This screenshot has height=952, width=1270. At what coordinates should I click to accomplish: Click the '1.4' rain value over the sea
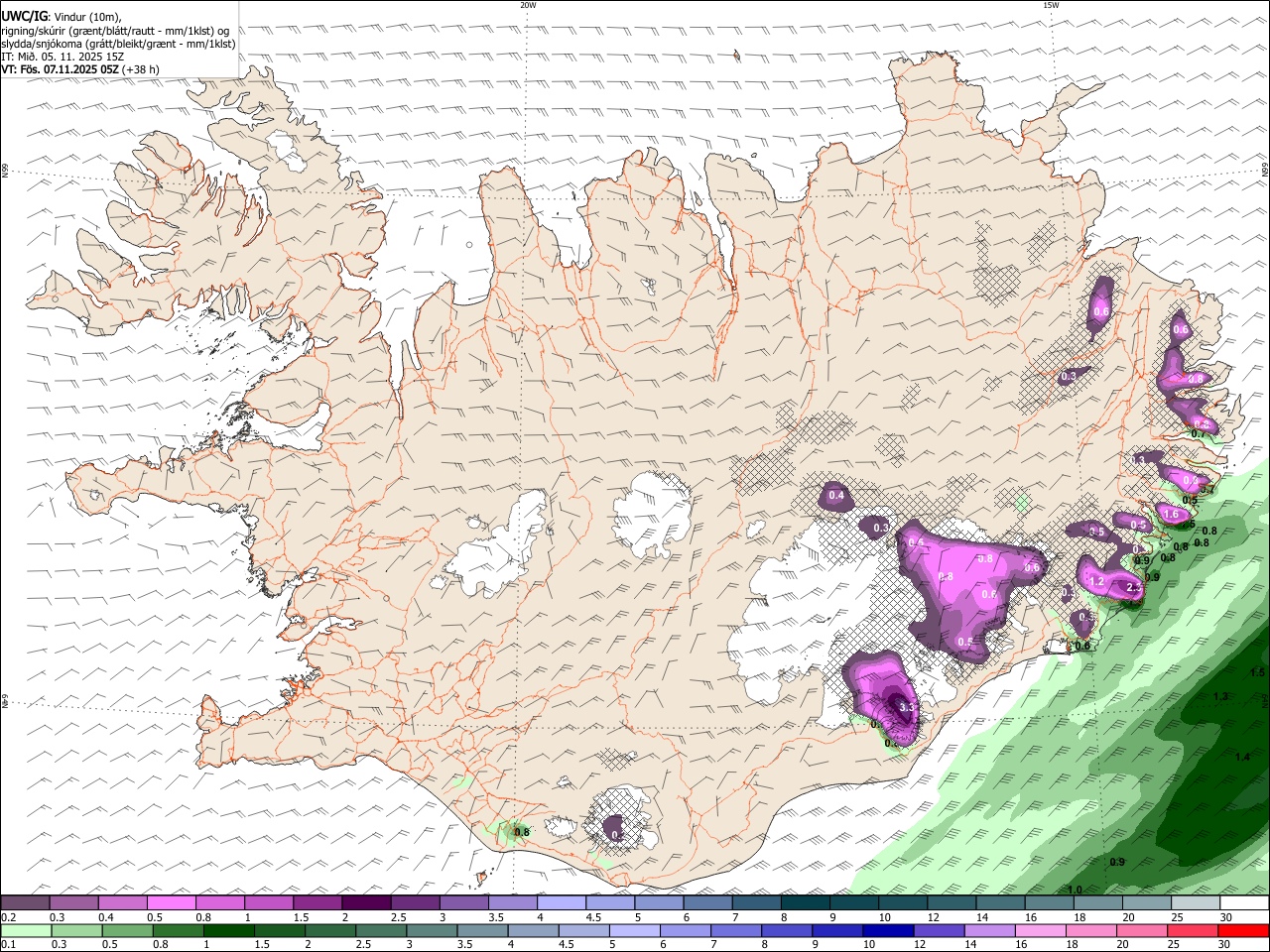click(1242, 757)
